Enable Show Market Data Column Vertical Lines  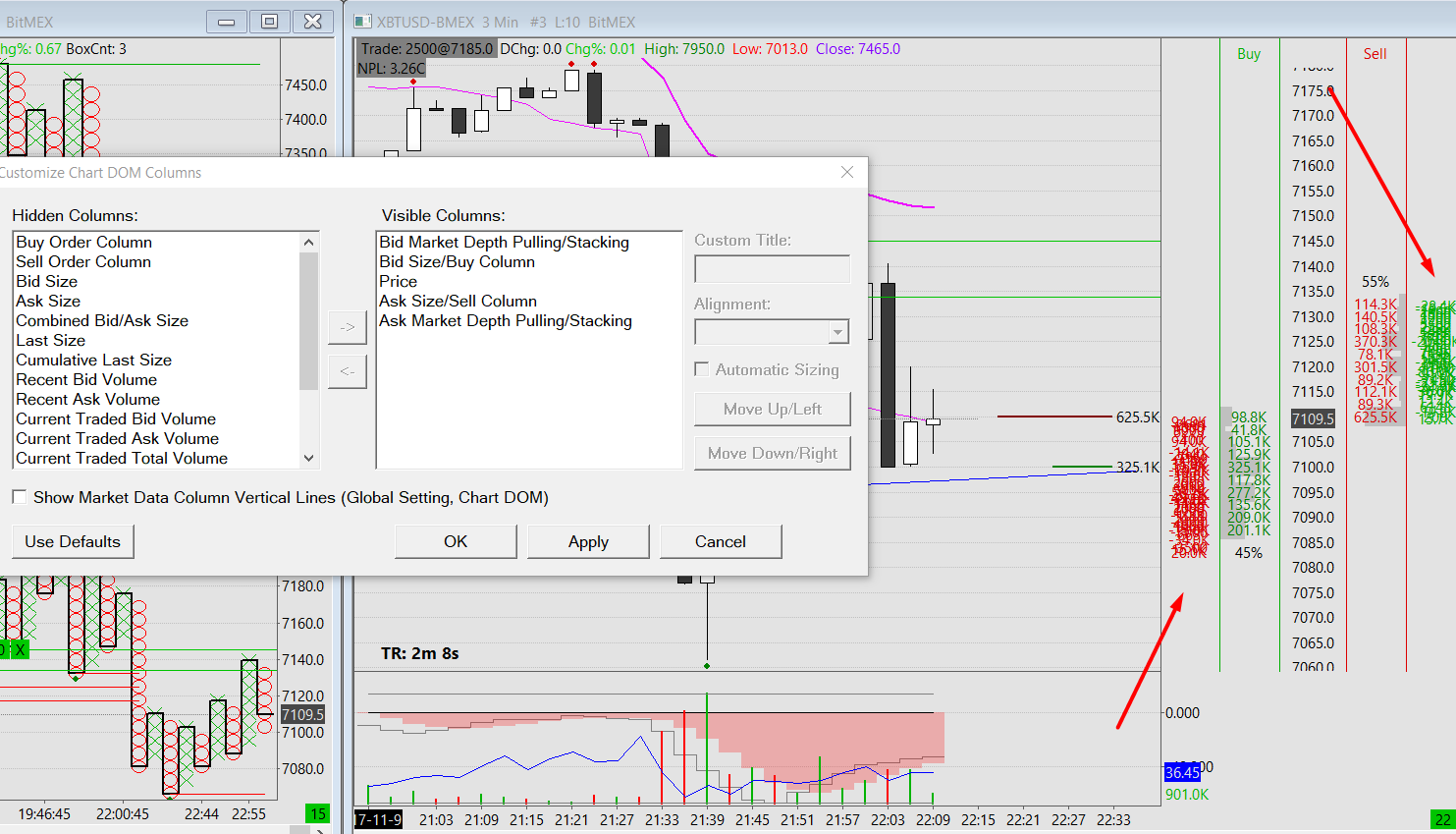(20, 497)
